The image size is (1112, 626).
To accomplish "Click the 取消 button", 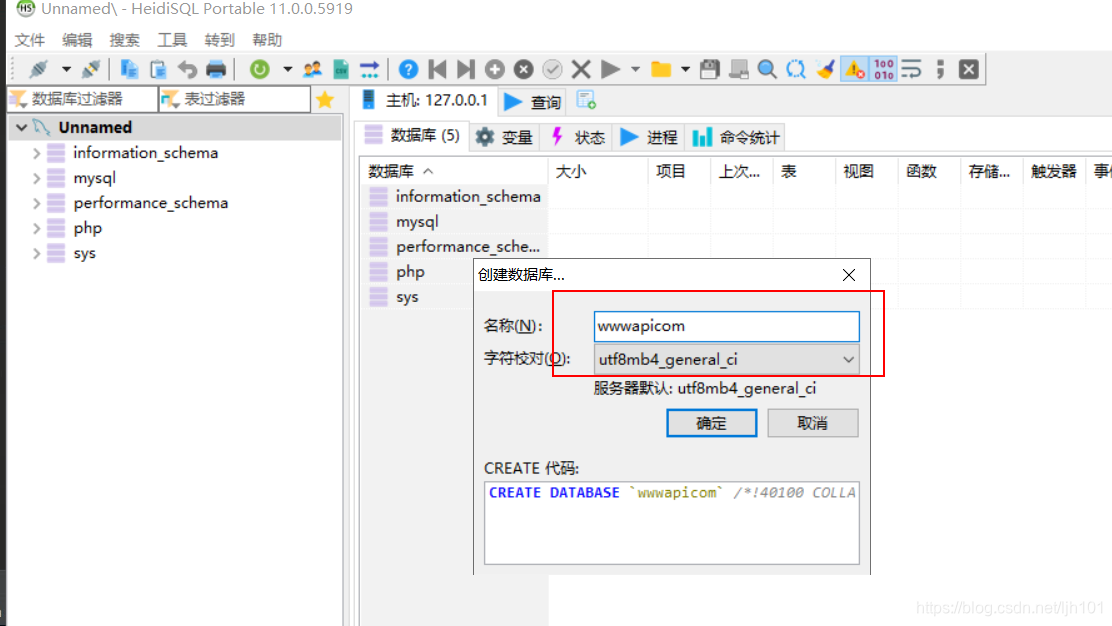I will click(x=813, y=423).
